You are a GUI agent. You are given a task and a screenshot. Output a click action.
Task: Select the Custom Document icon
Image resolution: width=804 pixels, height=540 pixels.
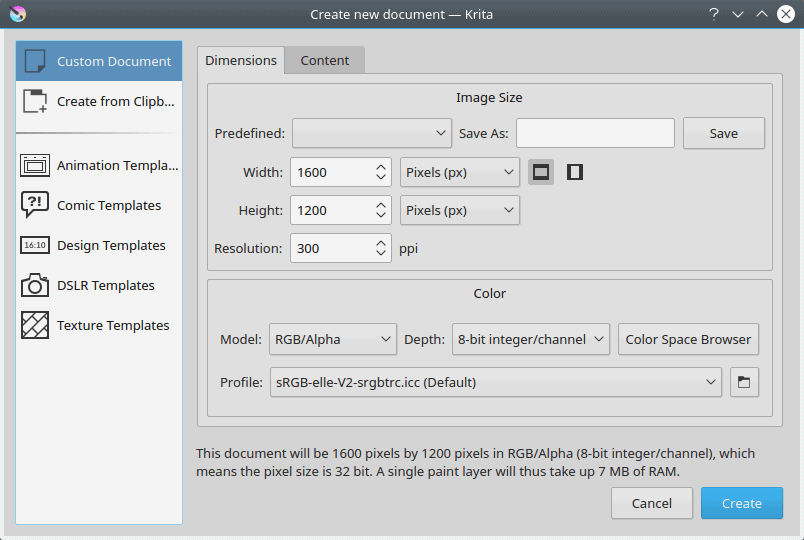tap(35, 61)
